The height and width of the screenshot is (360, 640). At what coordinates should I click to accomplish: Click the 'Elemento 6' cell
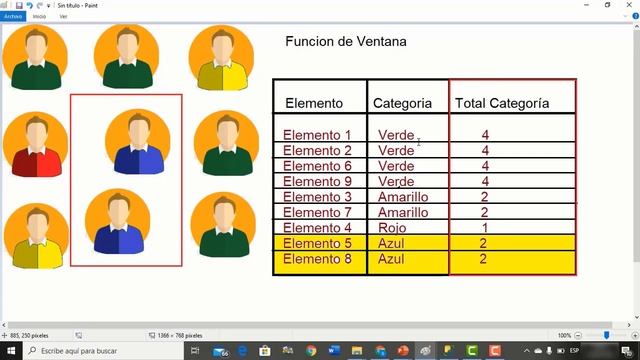pos(317,166)
